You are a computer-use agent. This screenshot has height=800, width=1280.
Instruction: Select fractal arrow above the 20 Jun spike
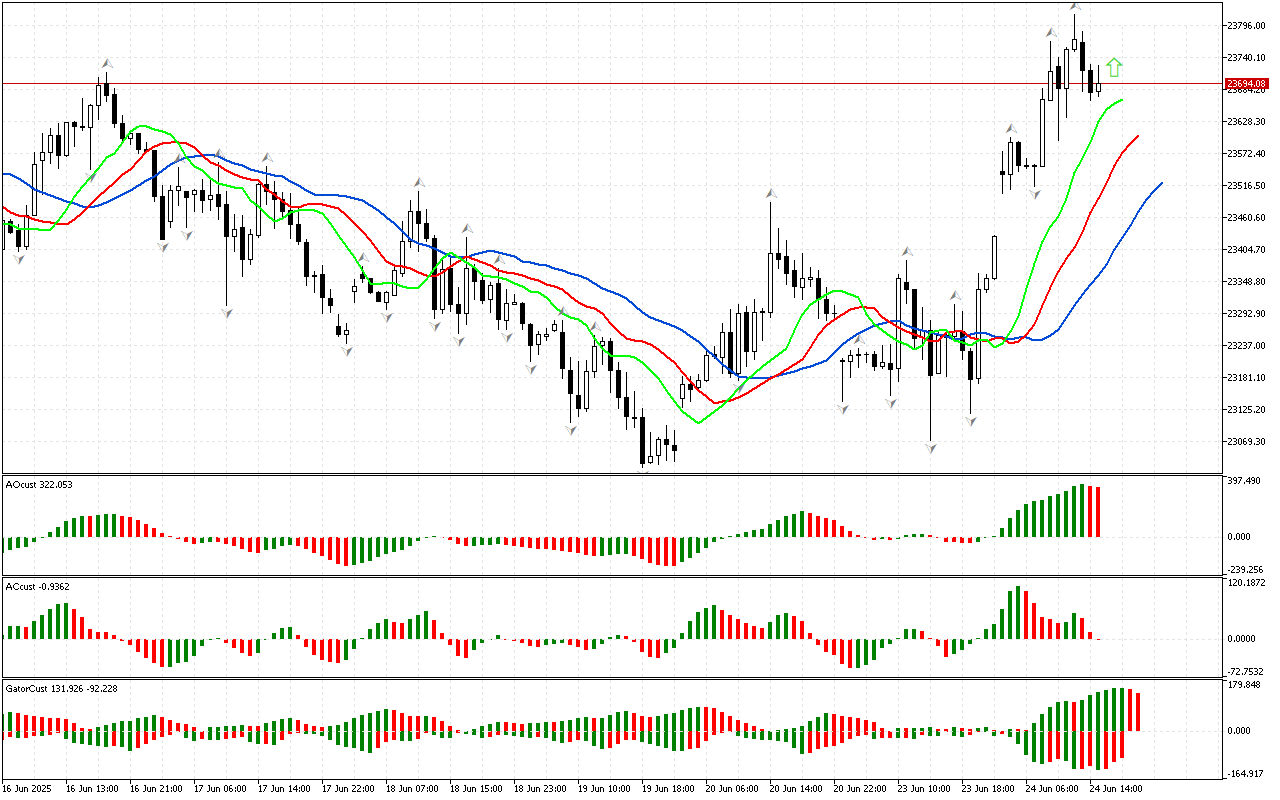coord(770,192)
